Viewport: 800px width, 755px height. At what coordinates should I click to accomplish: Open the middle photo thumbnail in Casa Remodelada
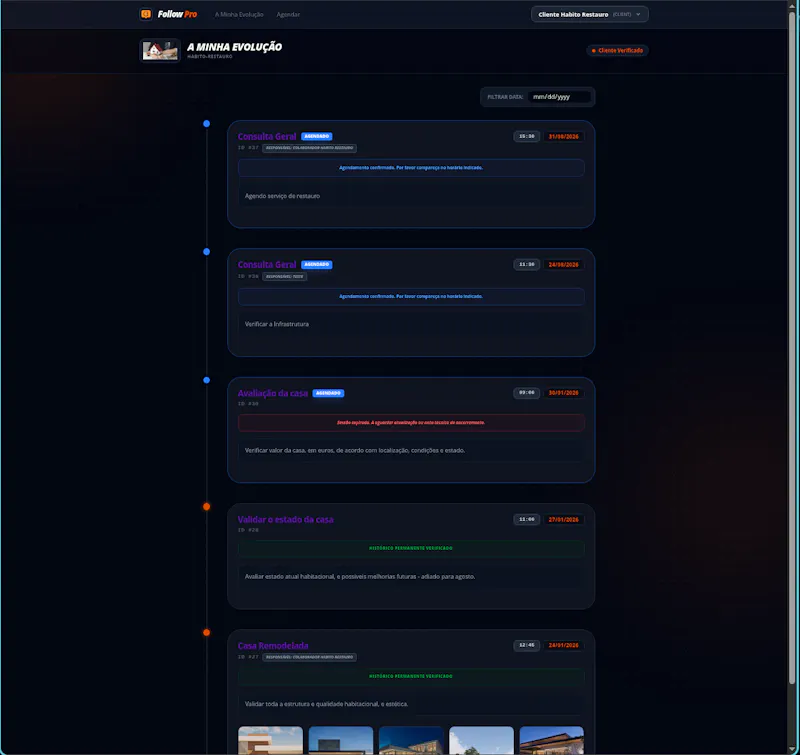(x=411, y=740)
